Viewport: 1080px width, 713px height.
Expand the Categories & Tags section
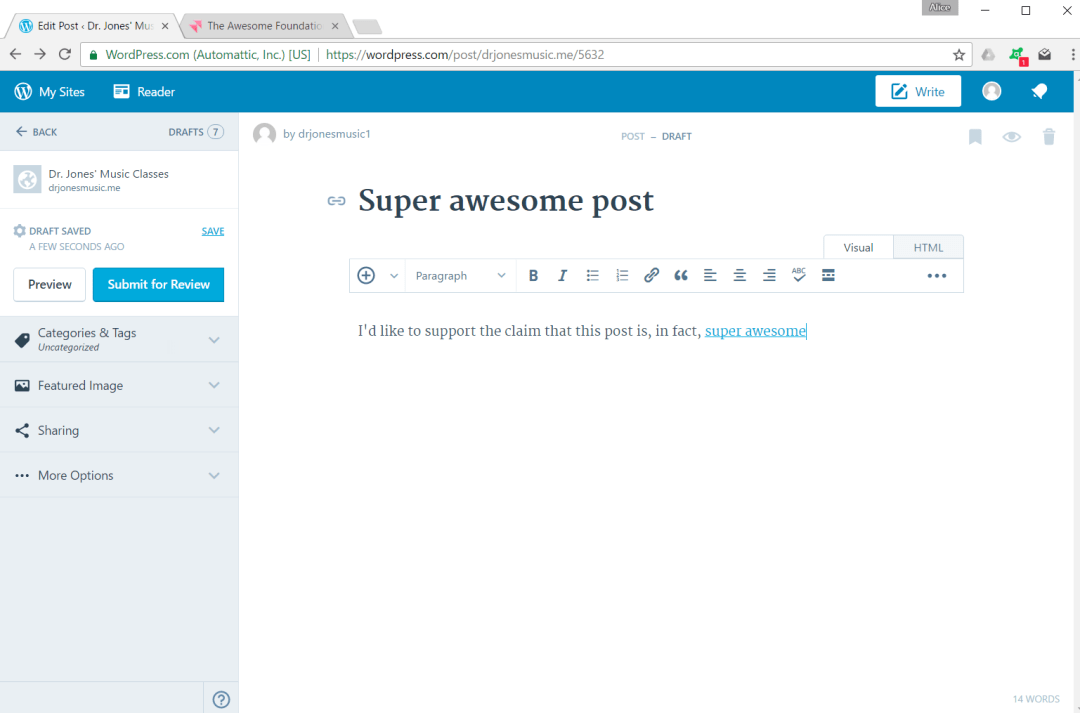point(119,339)
